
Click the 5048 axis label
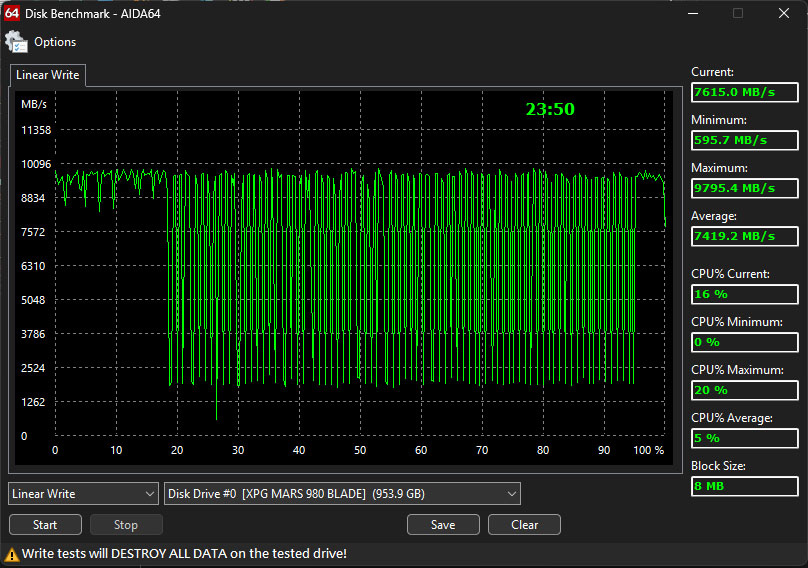(x=33, y=300)
